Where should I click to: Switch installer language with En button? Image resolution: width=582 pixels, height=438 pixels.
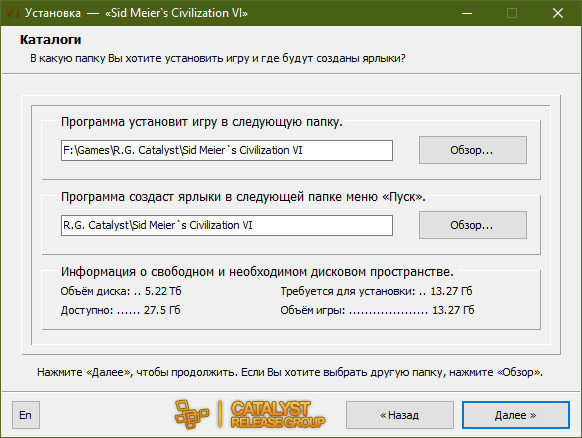[26, 415]
